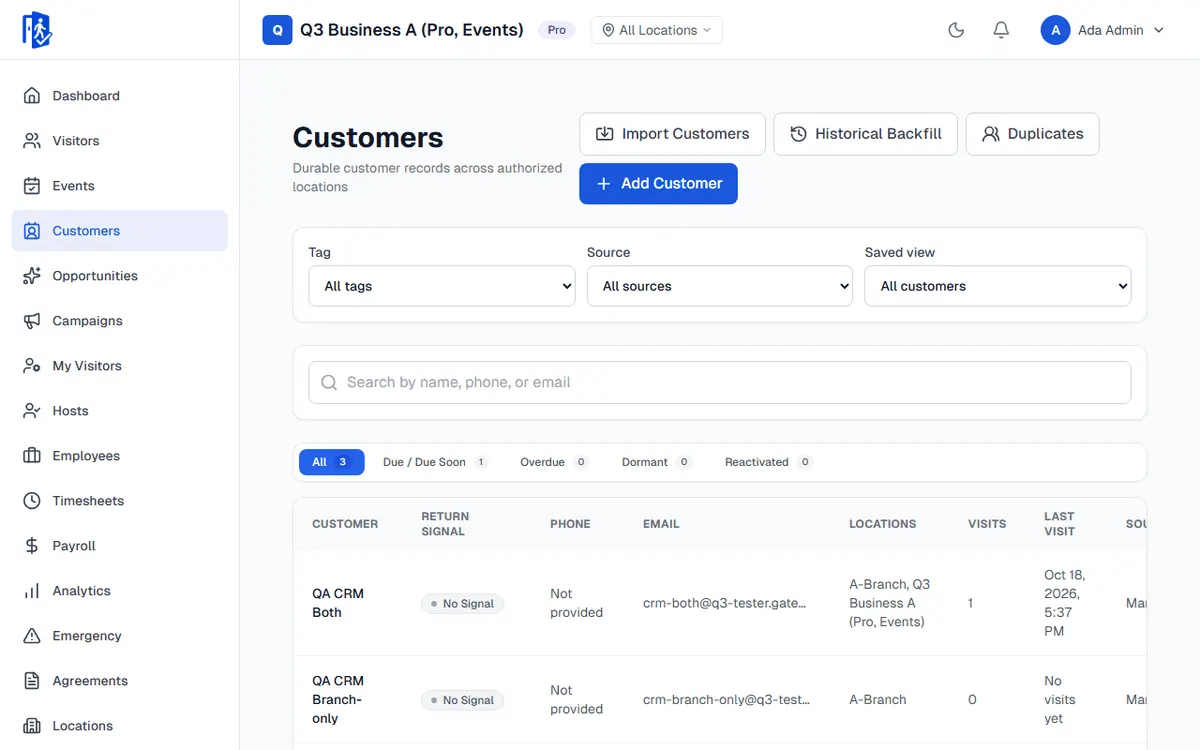Switch to the Dormant tab

[656, 462]
